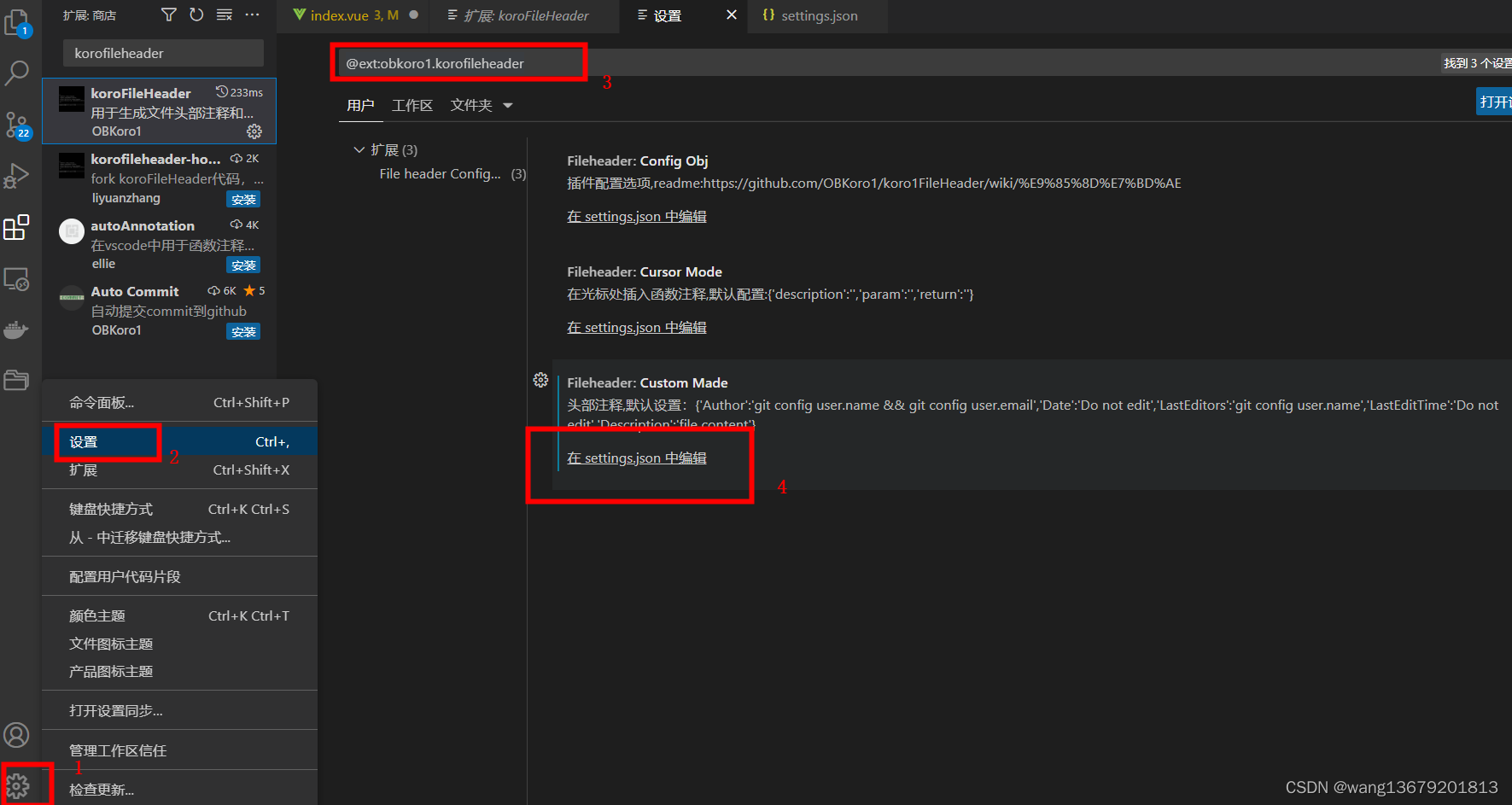
Task: Edit Config Obj in settings.json link
Action: click(637, 217)
